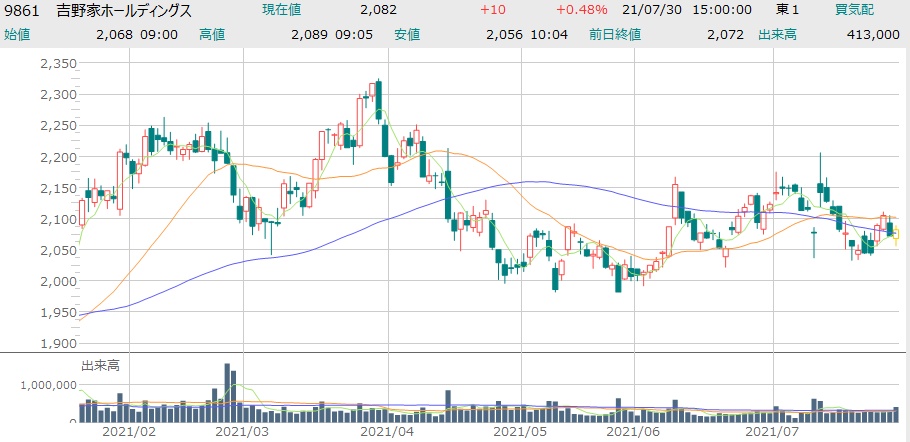Click the 安値 low price label

pyautogui.click(x=407, y=34)
